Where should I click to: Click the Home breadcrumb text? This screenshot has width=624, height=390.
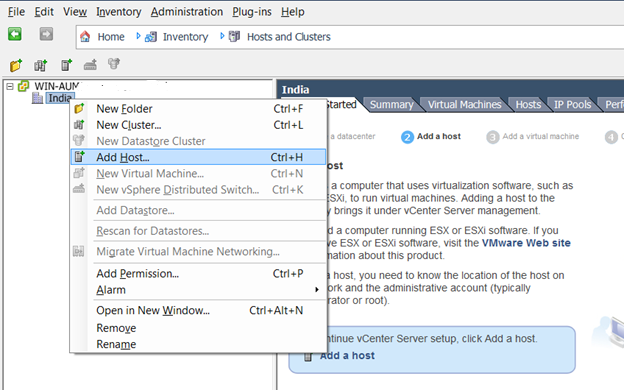111,37
